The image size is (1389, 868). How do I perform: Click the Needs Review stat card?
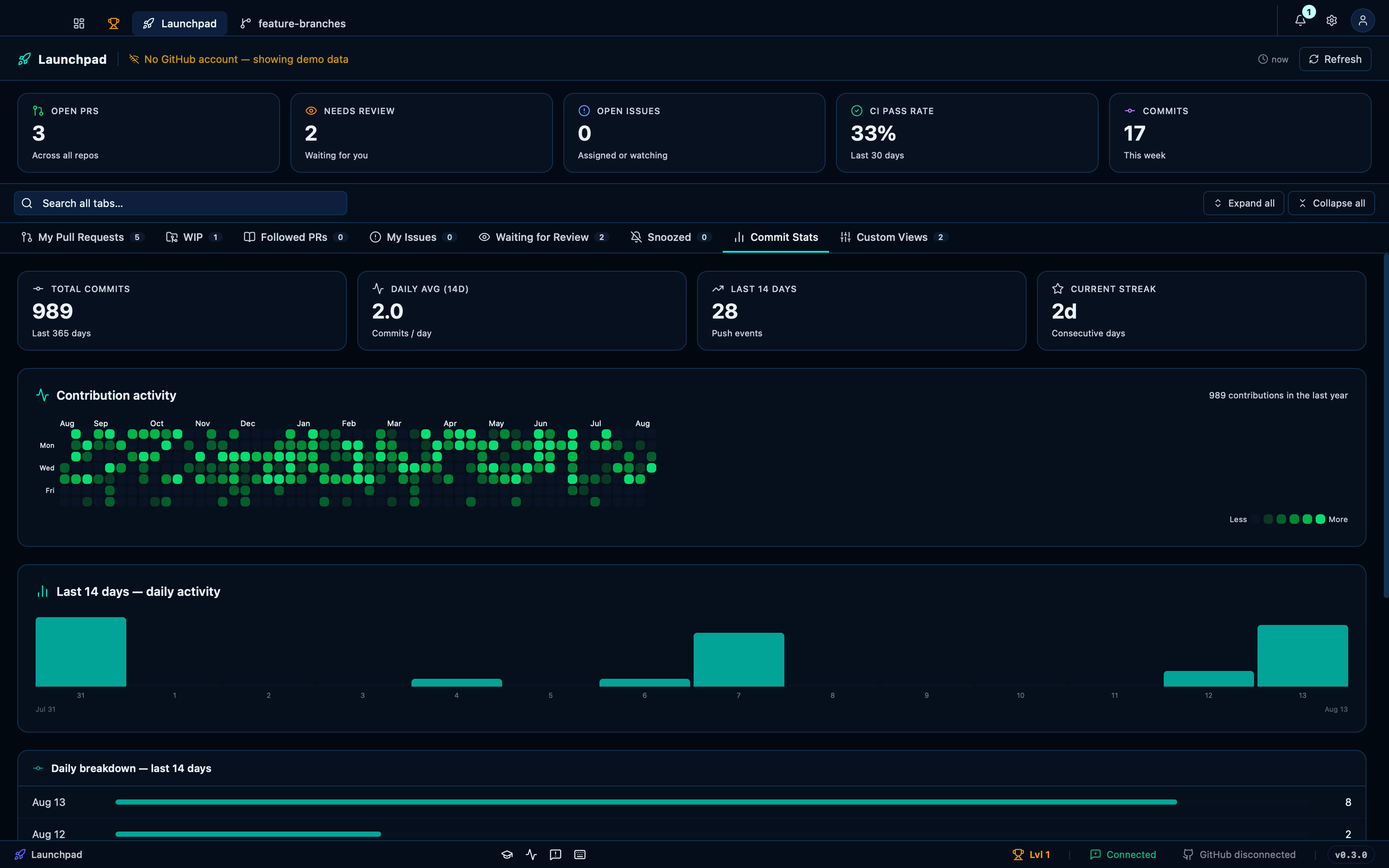point(421,133)
